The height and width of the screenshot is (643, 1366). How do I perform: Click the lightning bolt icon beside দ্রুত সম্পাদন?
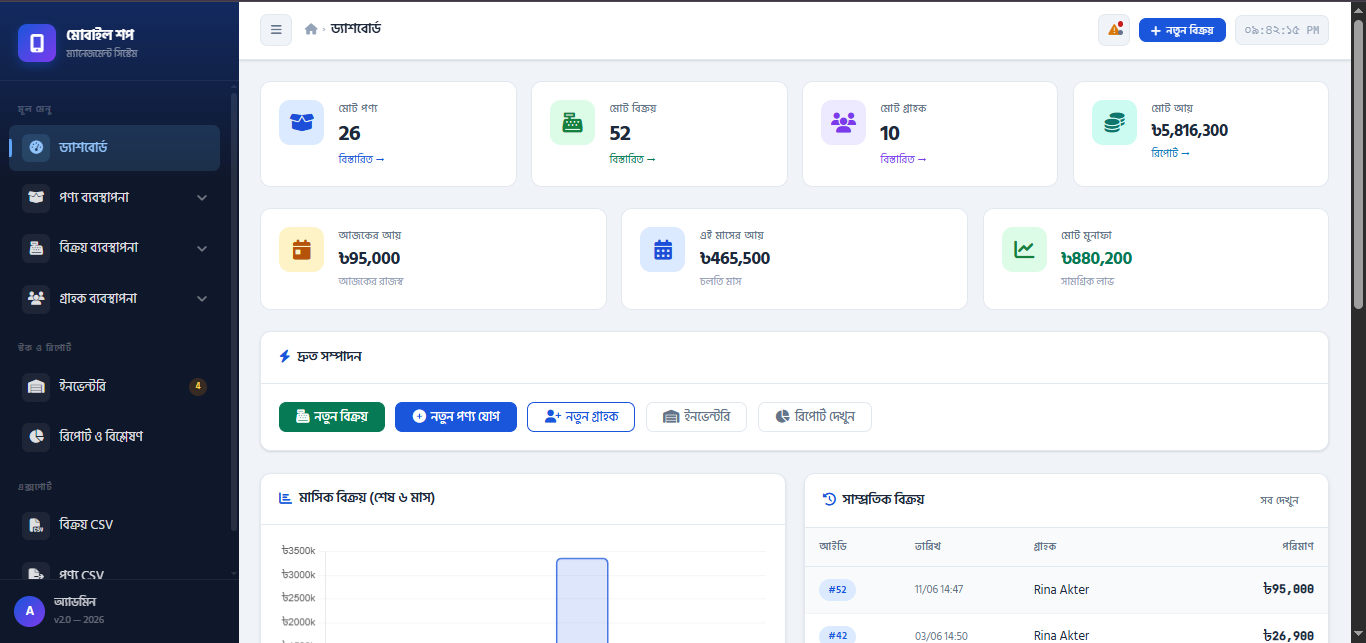285,356
